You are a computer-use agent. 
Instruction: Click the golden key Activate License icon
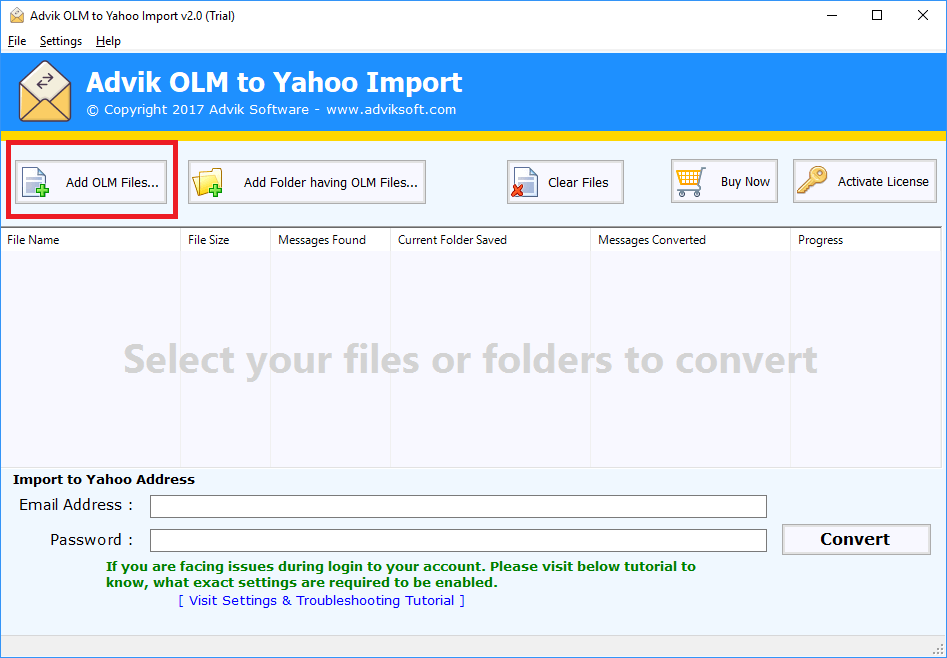[812, 181]
